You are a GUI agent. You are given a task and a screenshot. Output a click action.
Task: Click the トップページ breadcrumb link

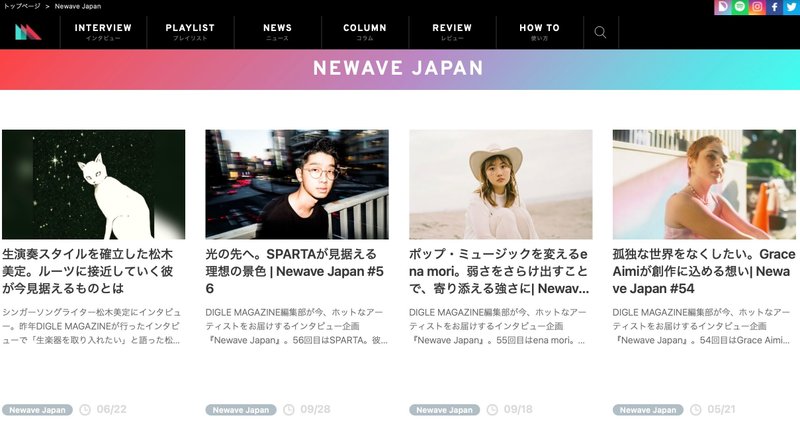coord(22,6)
